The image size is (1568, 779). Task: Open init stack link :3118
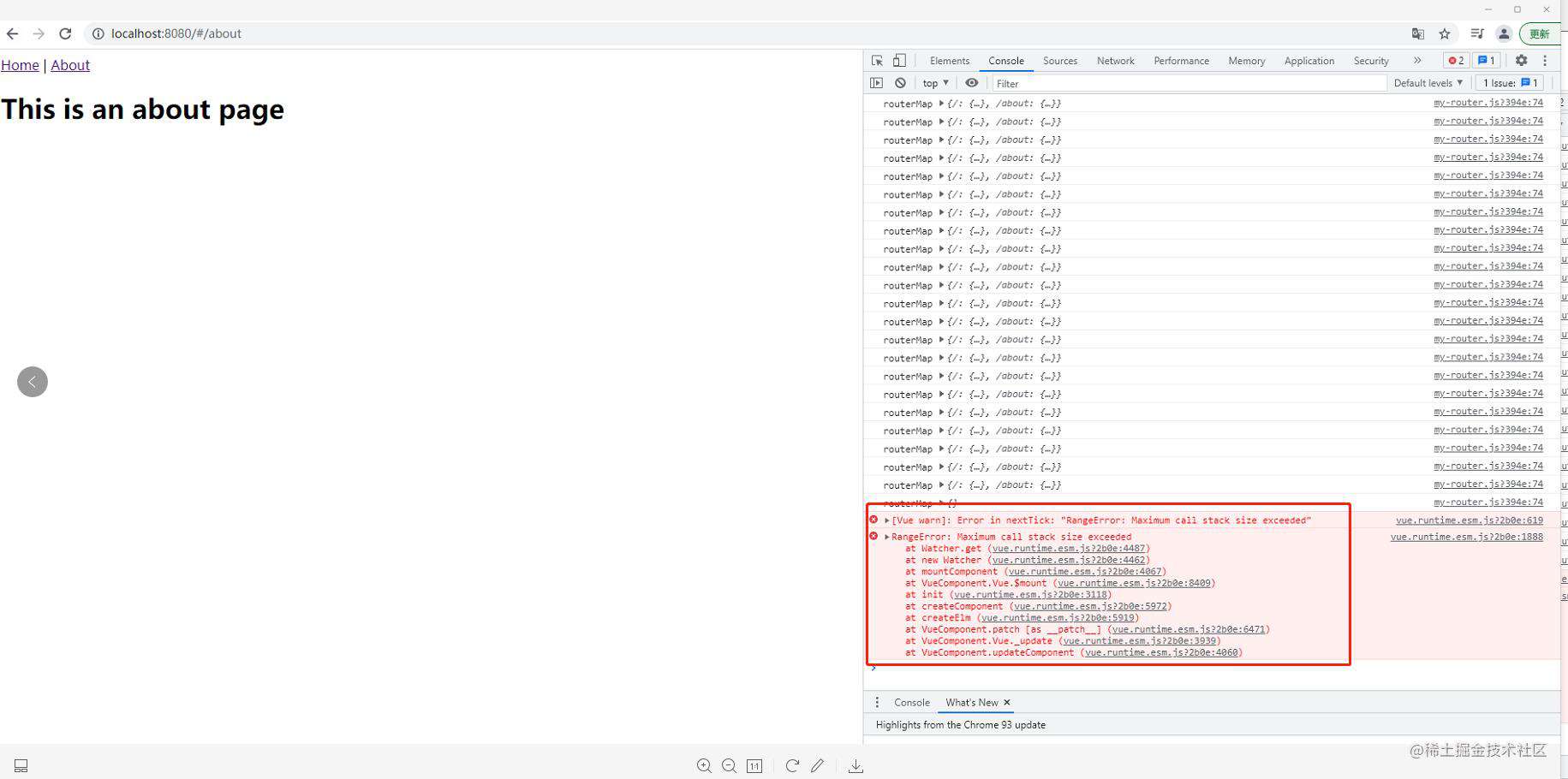click(1030, 595)
